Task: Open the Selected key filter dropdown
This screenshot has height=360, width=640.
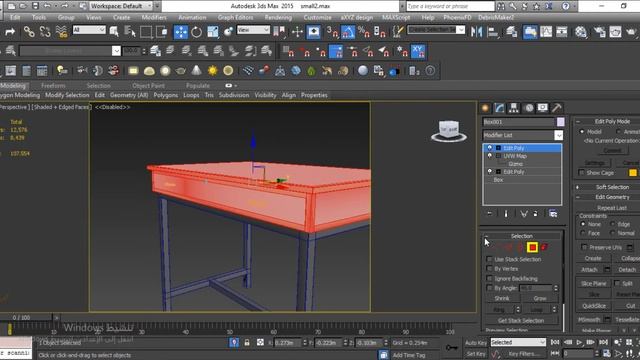Action: point(518,342)
